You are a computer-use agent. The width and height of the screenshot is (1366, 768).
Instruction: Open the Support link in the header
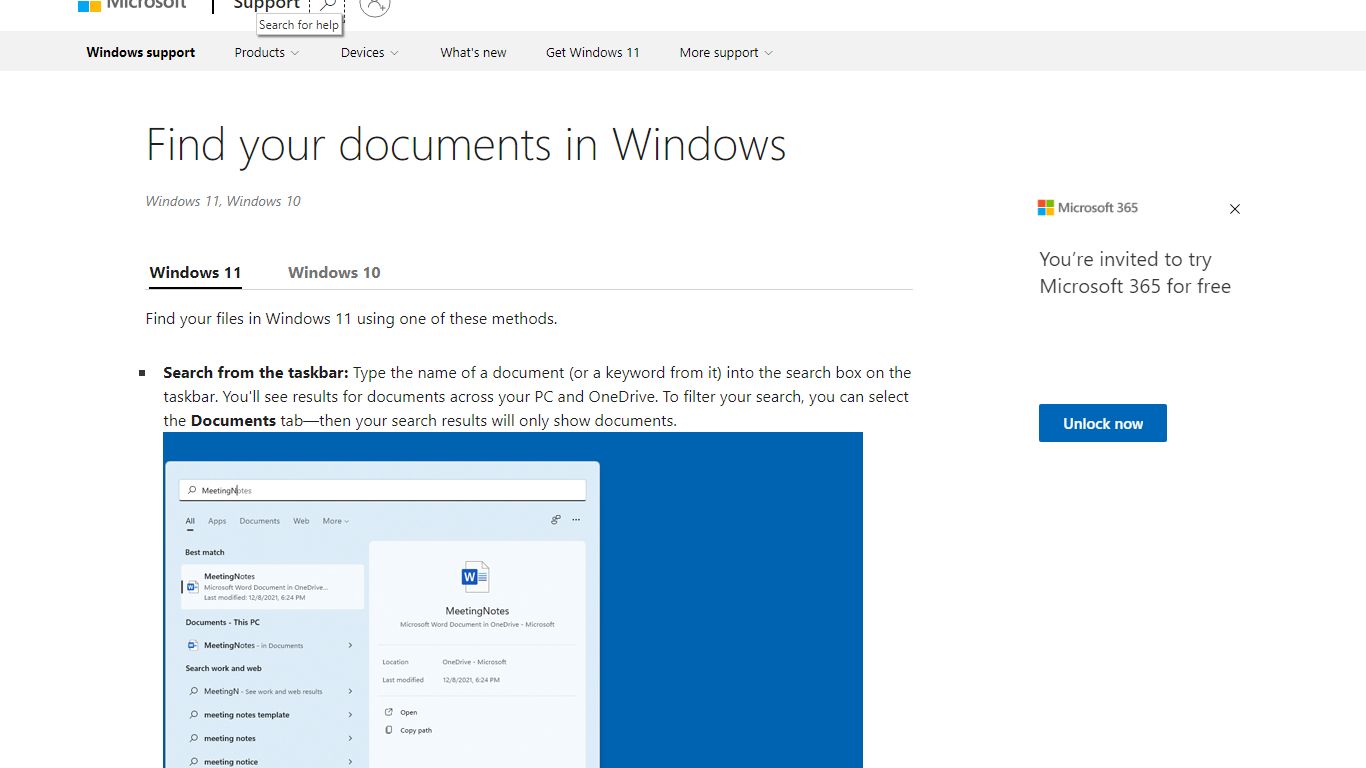[266, 5]
